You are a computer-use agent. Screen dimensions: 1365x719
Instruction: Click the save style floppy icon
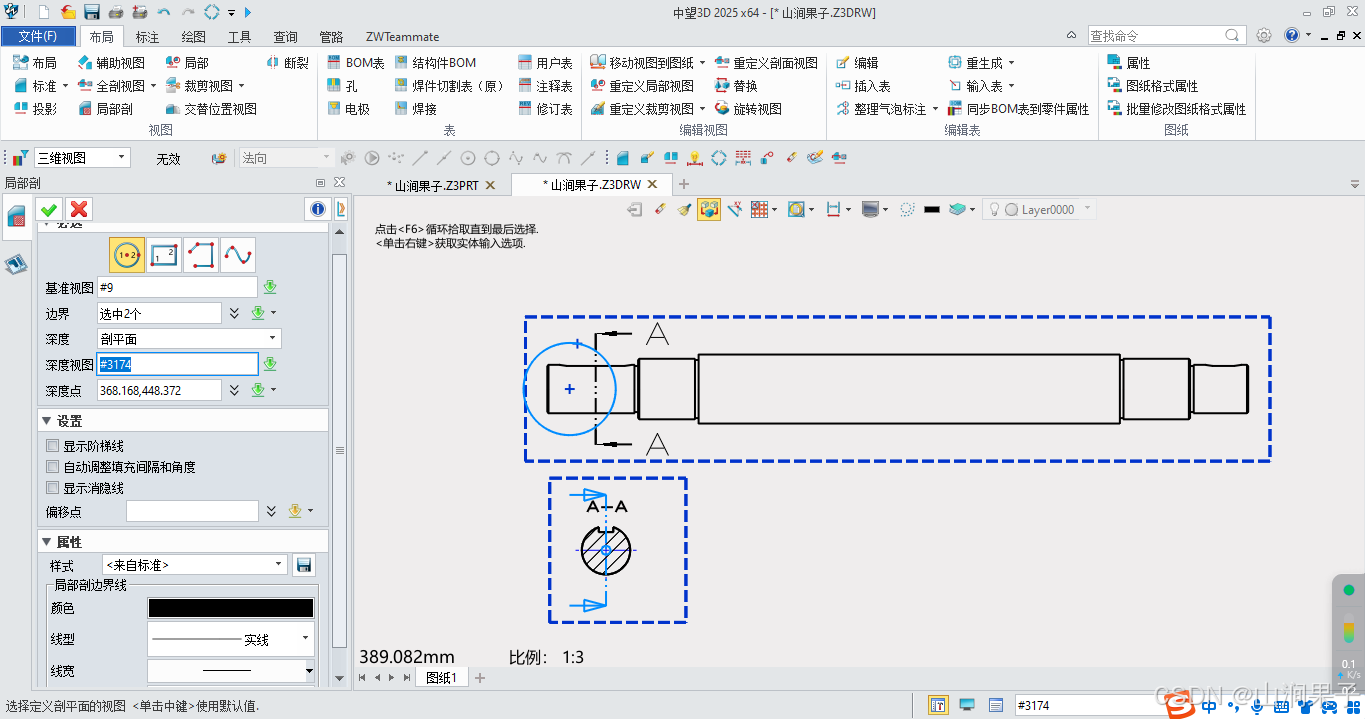click(x=304, y=565)
